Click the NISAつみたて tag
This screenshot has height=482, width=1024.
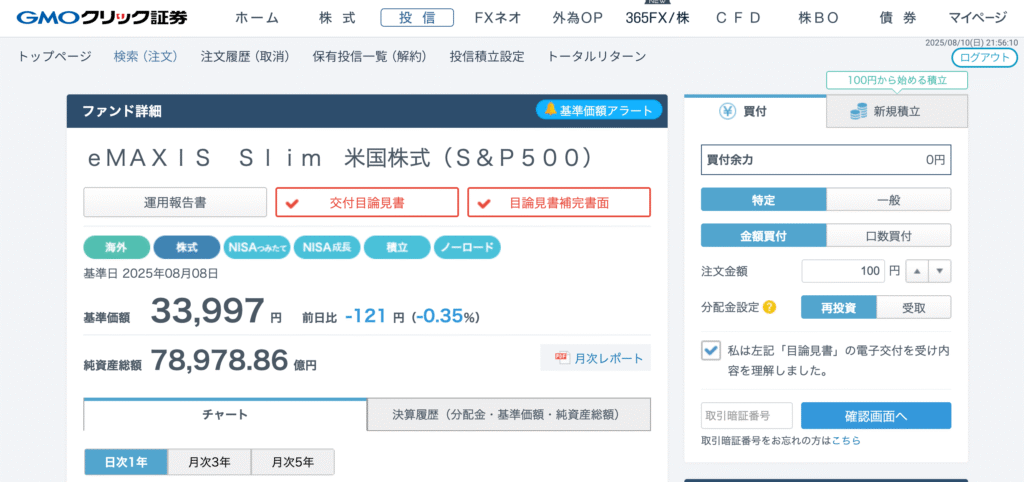[x=257, y=248]
